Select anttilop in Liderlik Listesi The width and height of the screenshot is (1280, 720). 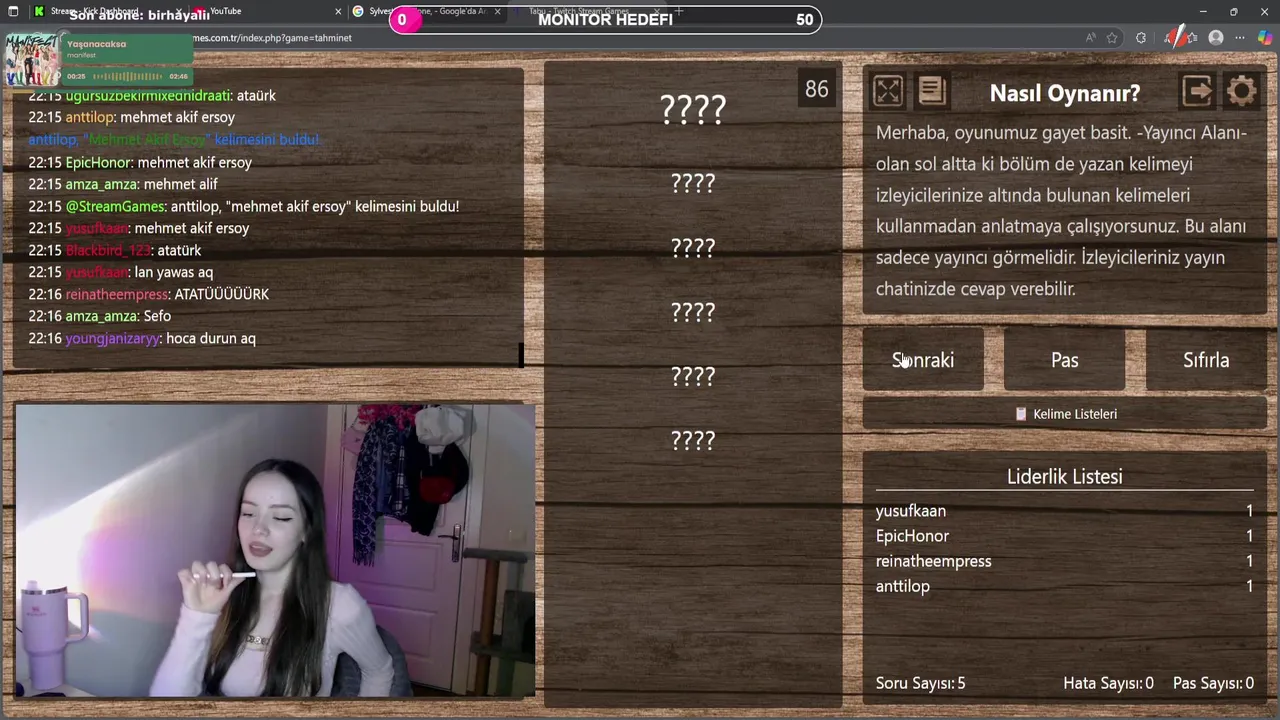point(902,586)
